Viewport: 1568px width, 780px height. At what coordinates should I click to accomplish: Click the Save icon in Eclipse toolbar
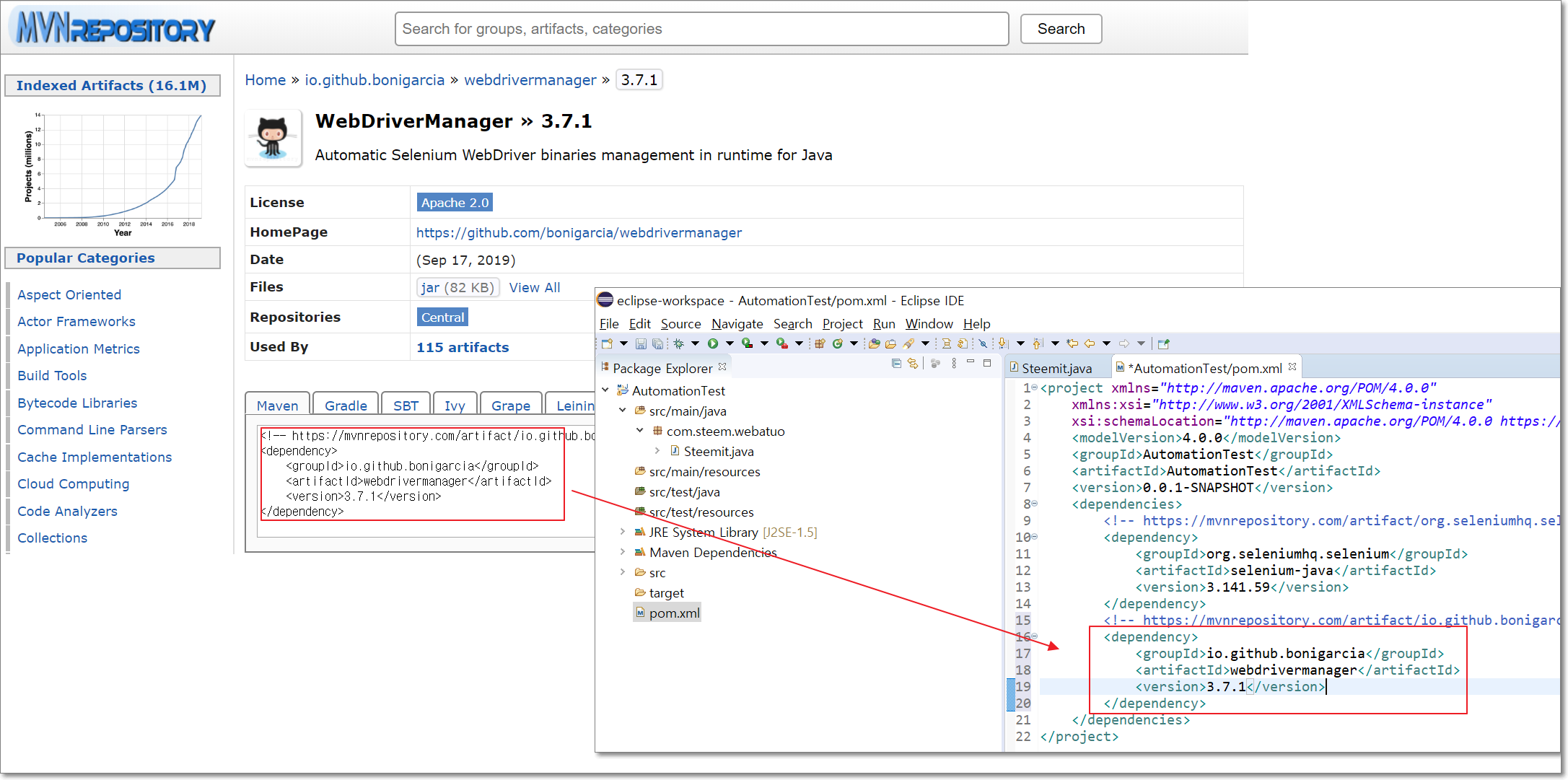(641, 343)
